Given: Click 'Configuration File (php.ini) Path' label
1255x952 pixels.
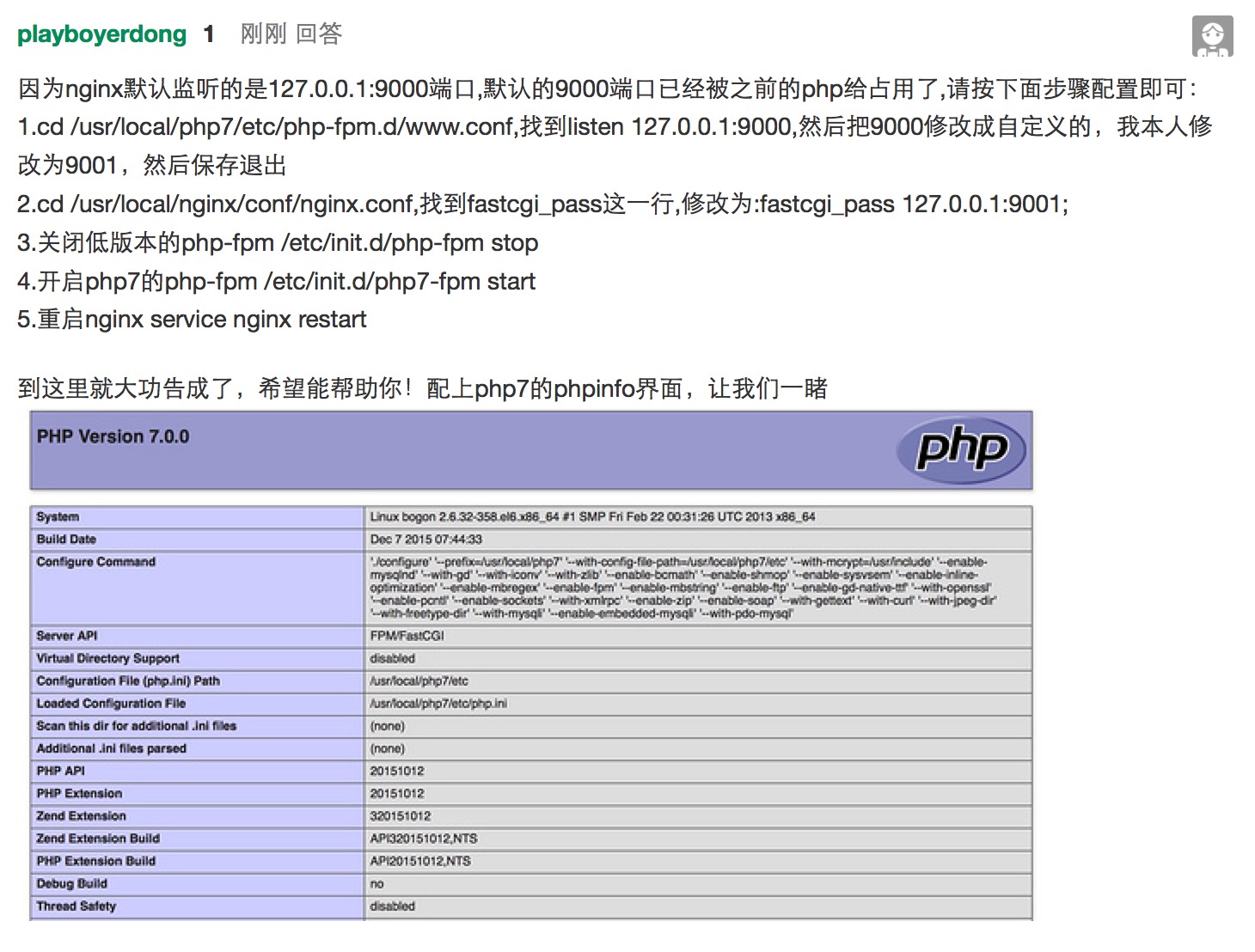Looking at the screenshot, I should point(128,680).
